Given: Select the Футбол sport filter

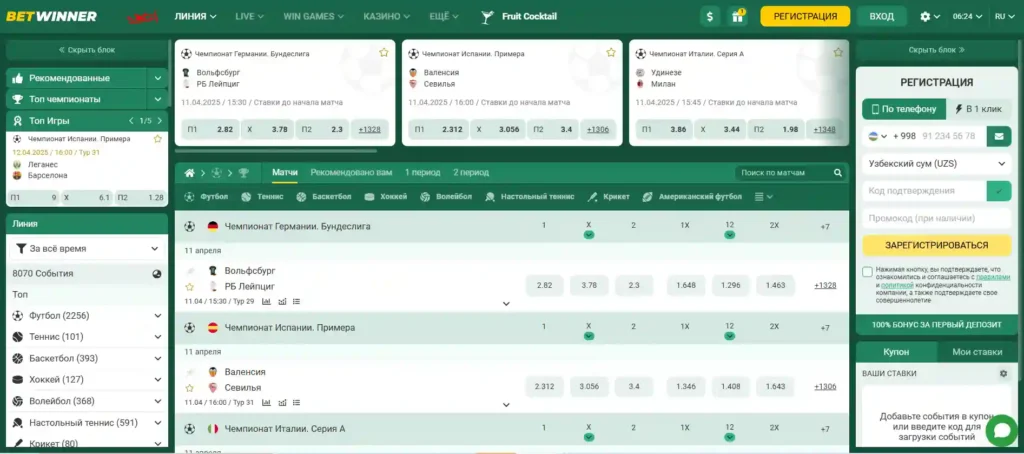Looking at the screenshot, I should (x=206, y=197).
